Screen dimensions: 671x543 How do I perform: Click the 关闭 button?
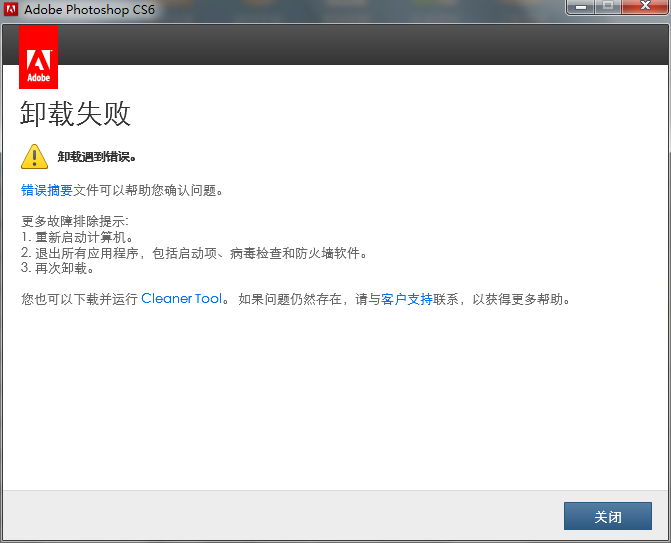click(x=608, y=516)
